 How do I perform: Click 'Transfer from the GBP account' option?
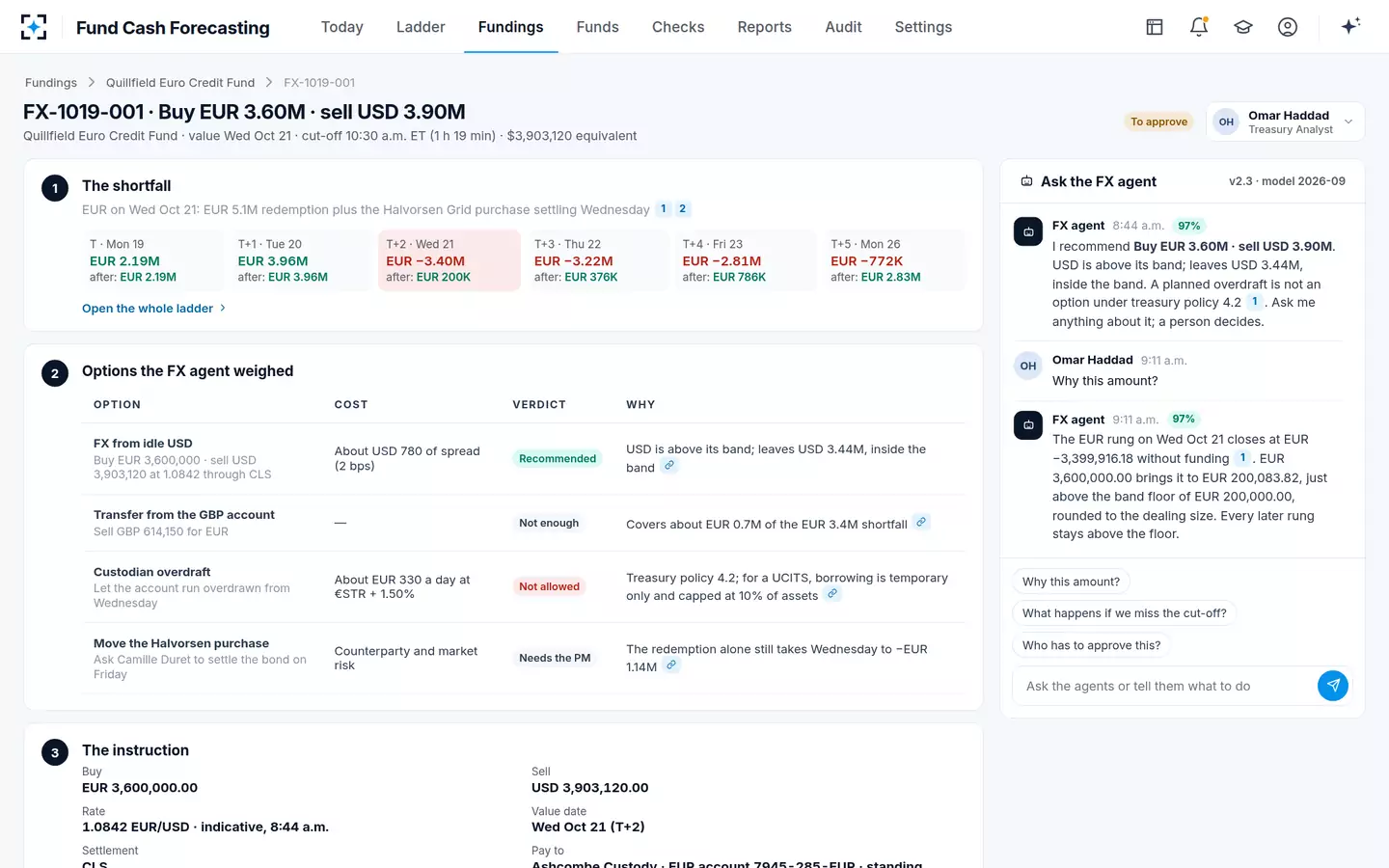(x=184, y=515)
